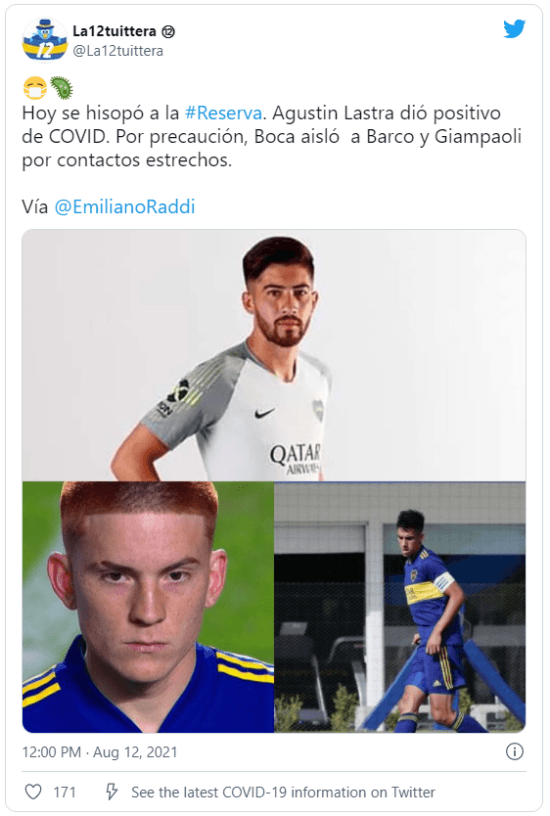Open the 12:00 PM Aug 12, 2021 timestamp
Image resolution: width=550 pixels, height=816 pixels.
point(99,752)
